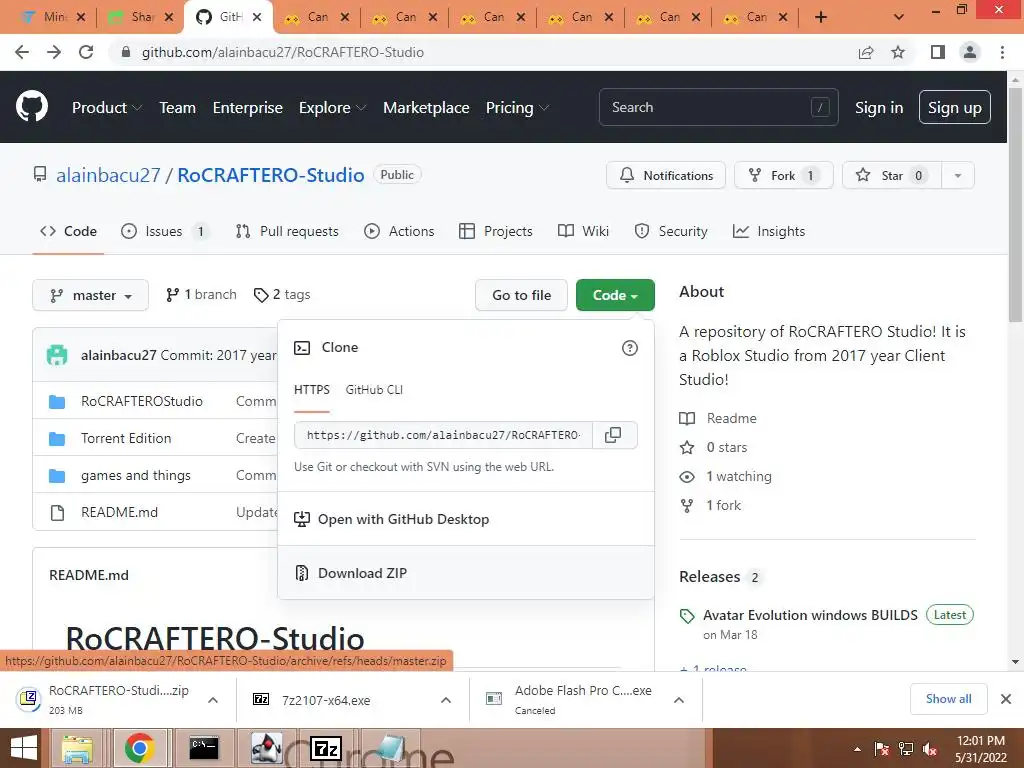Viewport: 1024px width, 768px height.
Task: Expand 7z2107-x64.exe download options
Action: (446, 700)
